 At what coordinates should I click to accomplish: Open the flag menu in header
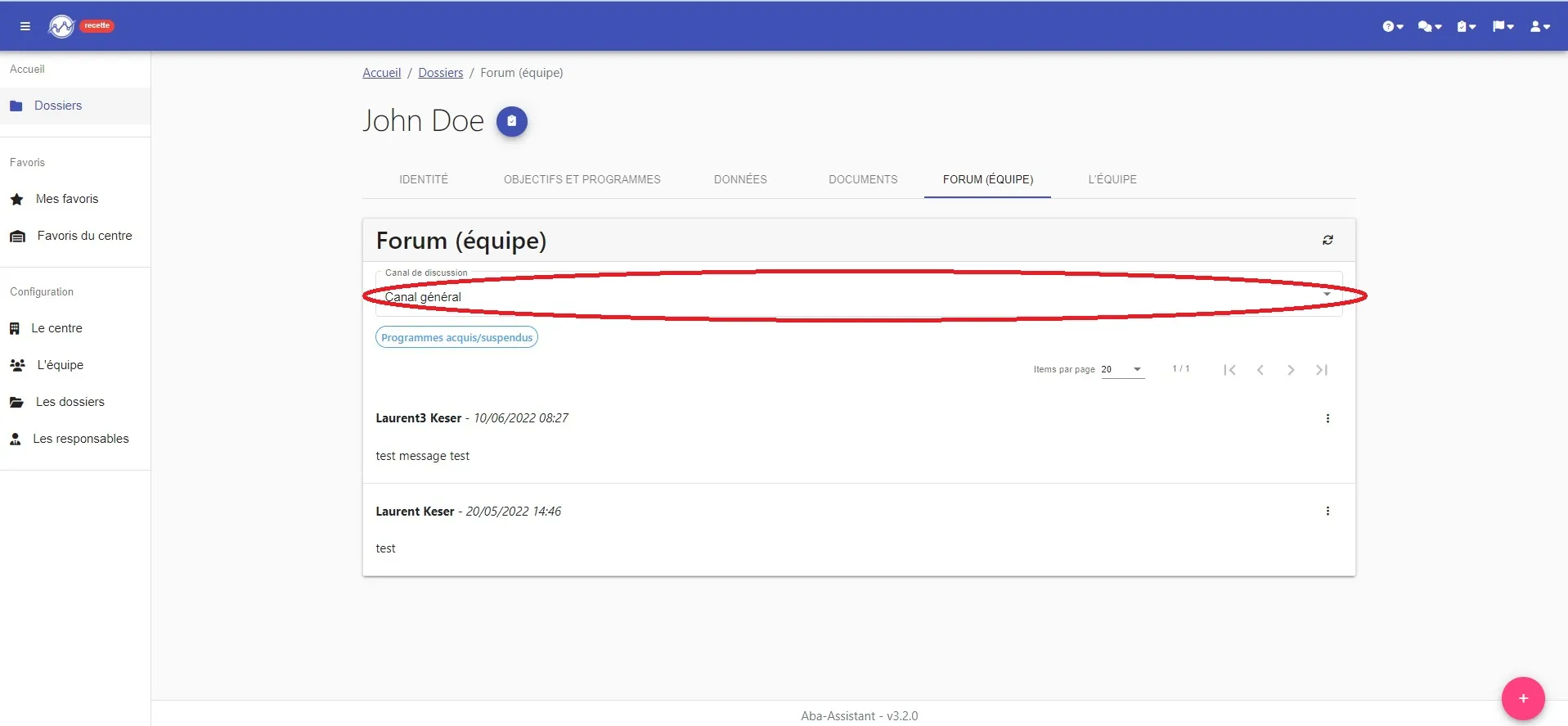click(x=1503, y=26)
